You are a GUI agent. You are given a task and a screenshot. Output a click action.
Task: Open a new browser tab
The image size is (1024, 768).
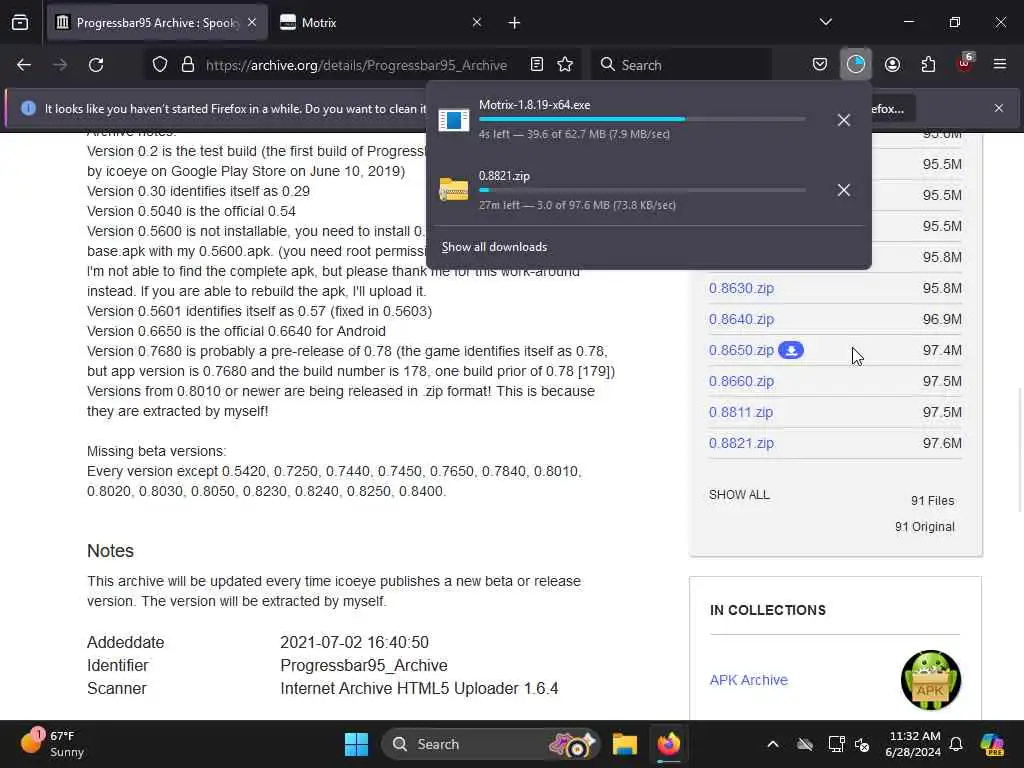[x=514, y=23]
